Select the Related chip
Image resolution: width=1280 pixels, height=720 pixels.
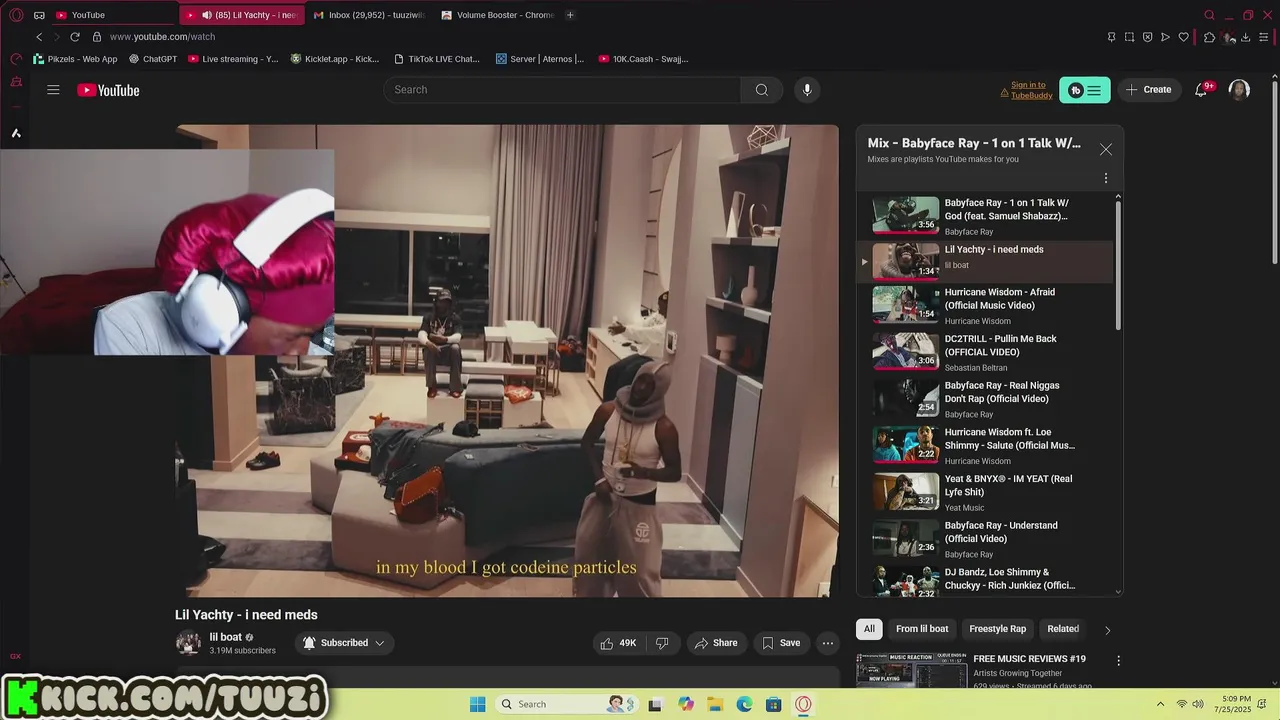pyautogui.click(x=1063, y=629)
